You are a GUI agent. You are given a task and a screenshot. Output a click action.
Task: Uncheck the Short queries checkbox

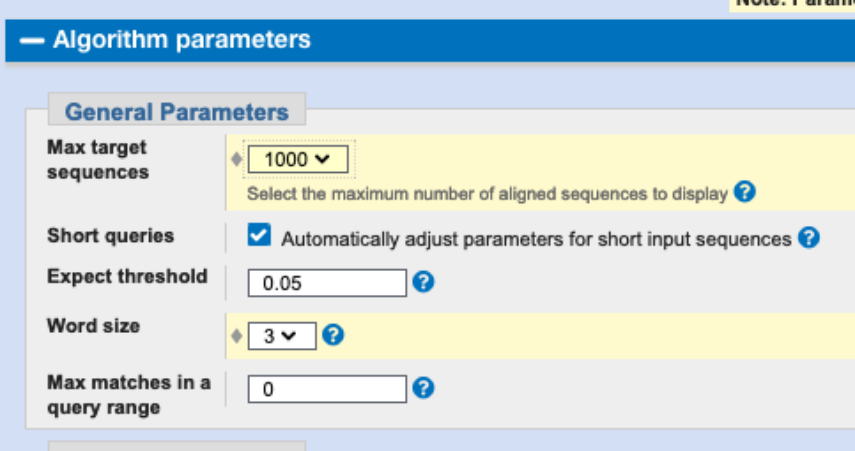[x=259, y=235]
